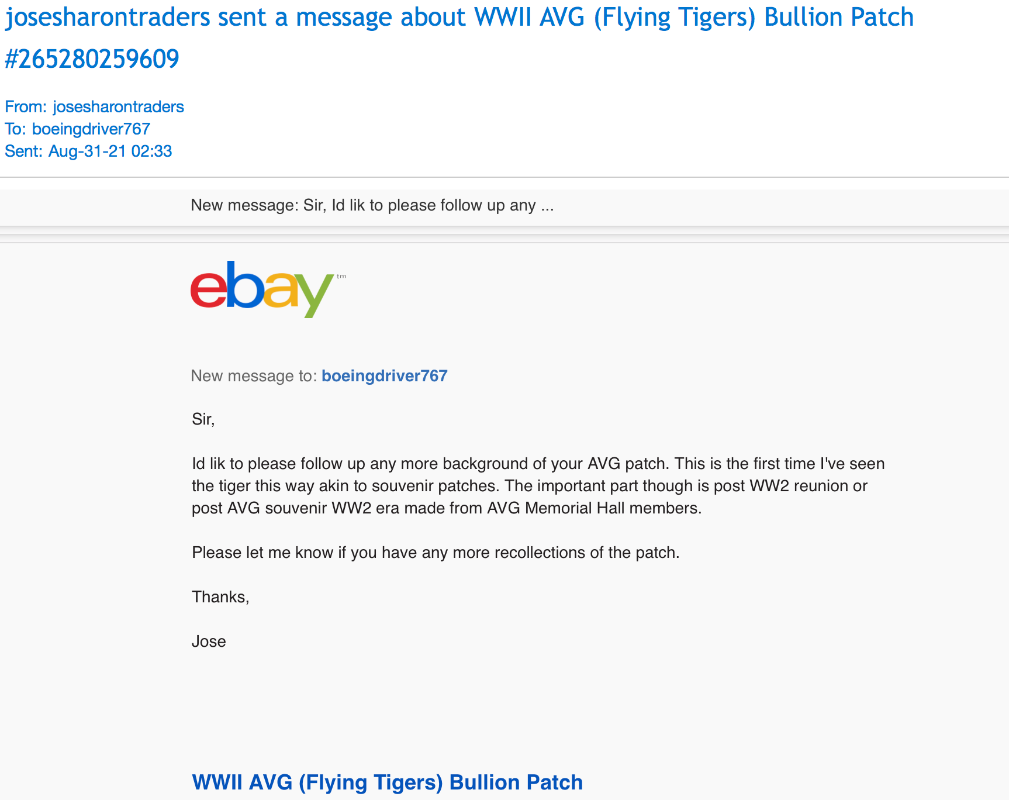Click boeingdriver767 in the To line
The width and height of the screenshot is (1009, 800).
click(91, 129)
